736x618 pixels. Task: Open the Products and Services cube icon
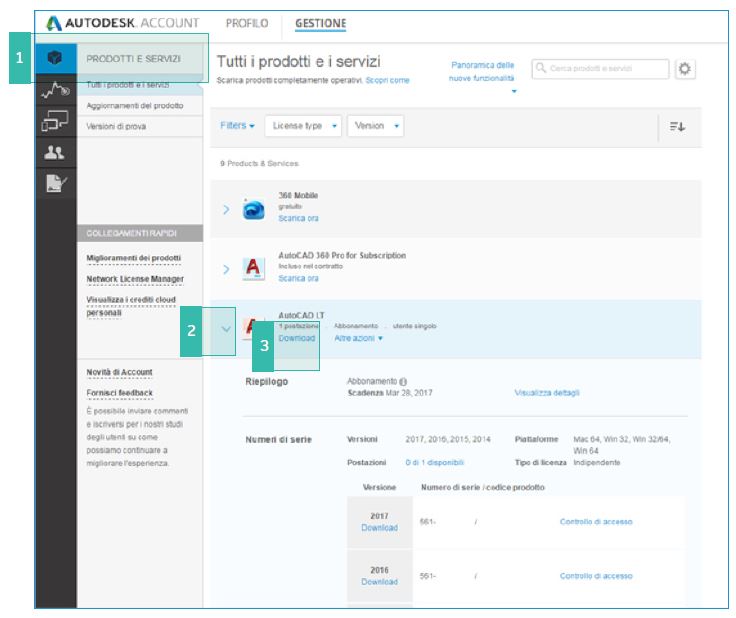(55, 58)
